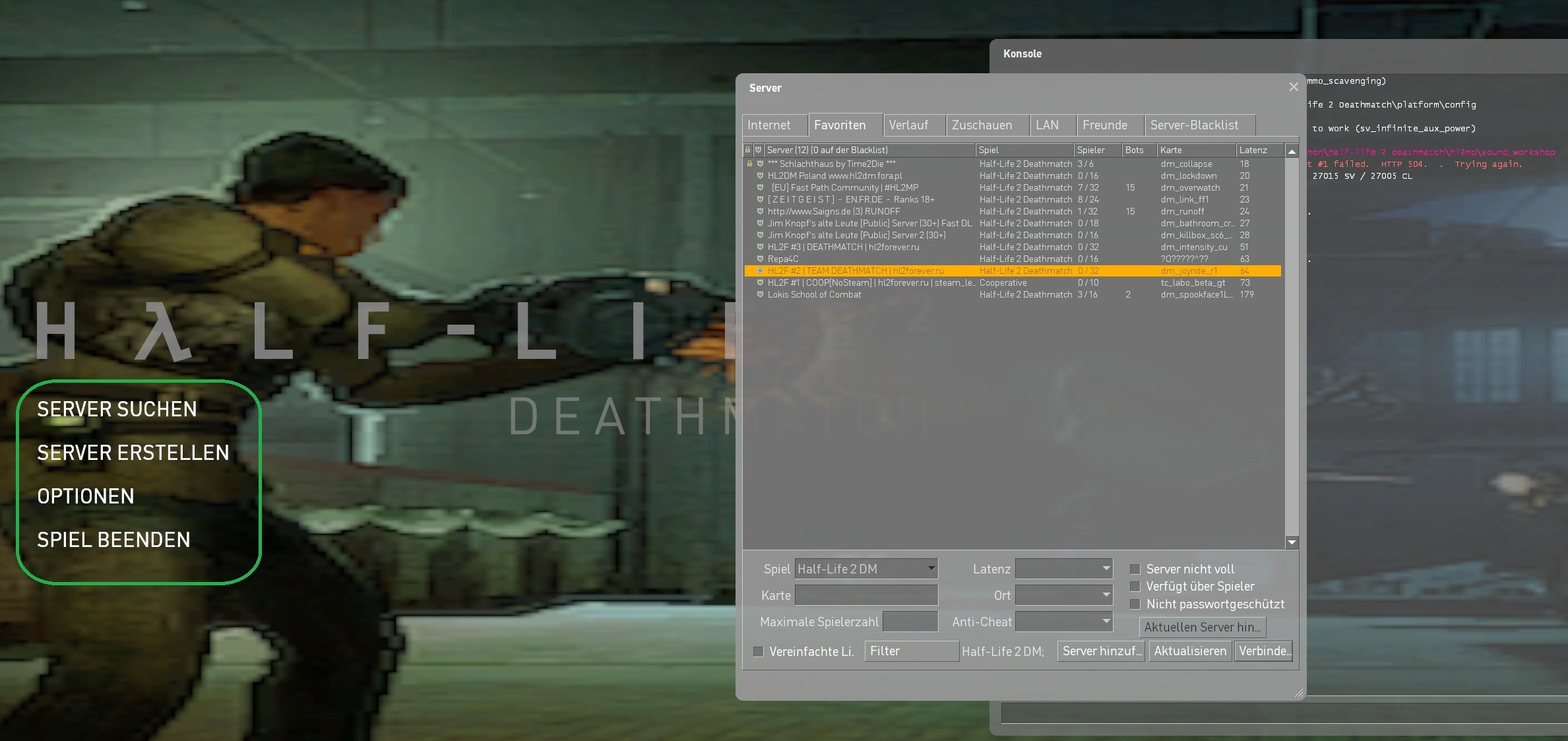Click the scroll-up arrow of the server list
This screenshot has height=741, width=1568.
click(1292, 151)
